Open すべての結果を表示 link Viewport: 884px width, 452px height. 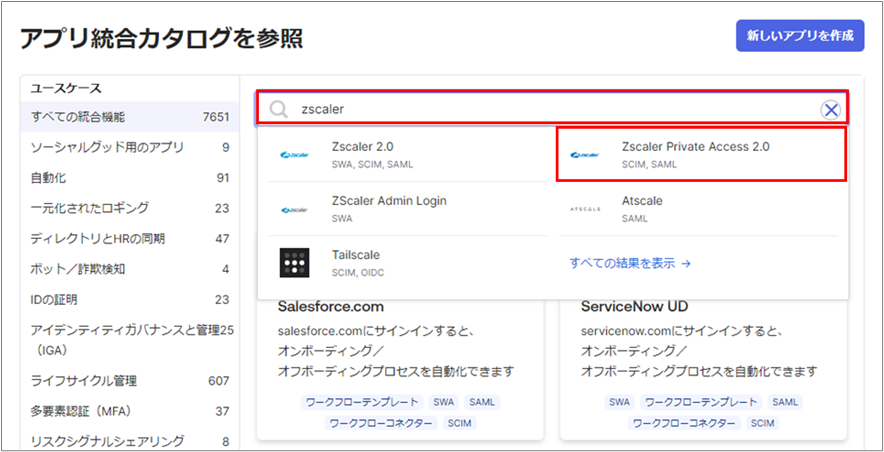point(630,263)
